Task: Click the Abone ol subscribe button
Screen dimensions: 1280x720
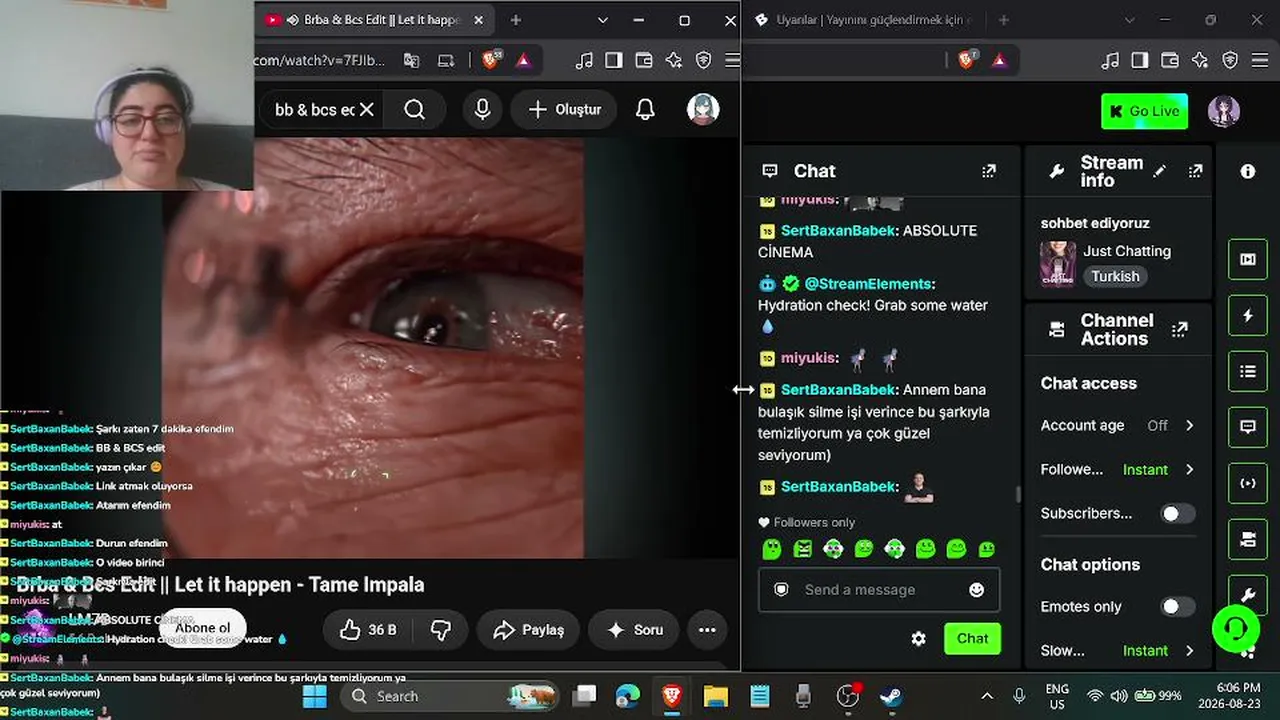Action: pos(202,628)
